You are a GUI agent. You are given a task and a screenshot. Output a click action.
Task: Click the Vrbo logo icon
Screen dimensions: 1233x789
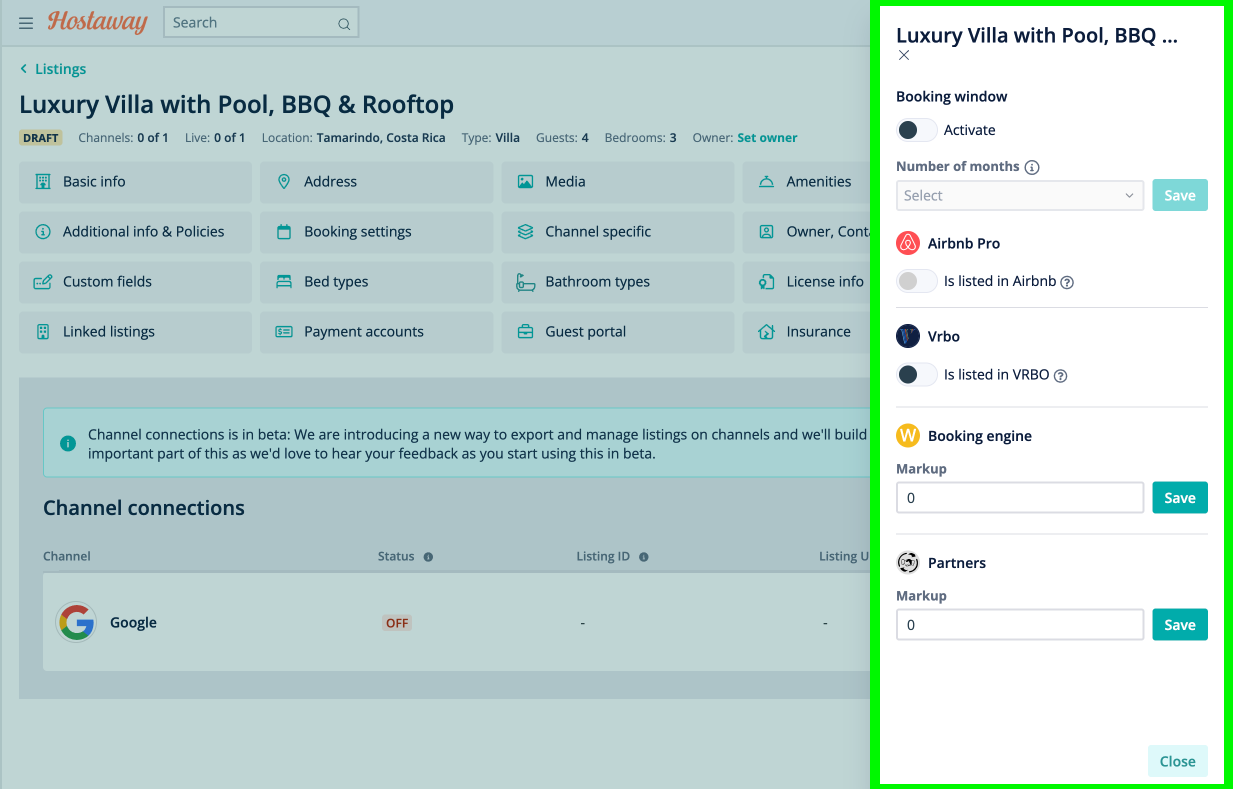(x=908, y=336)
